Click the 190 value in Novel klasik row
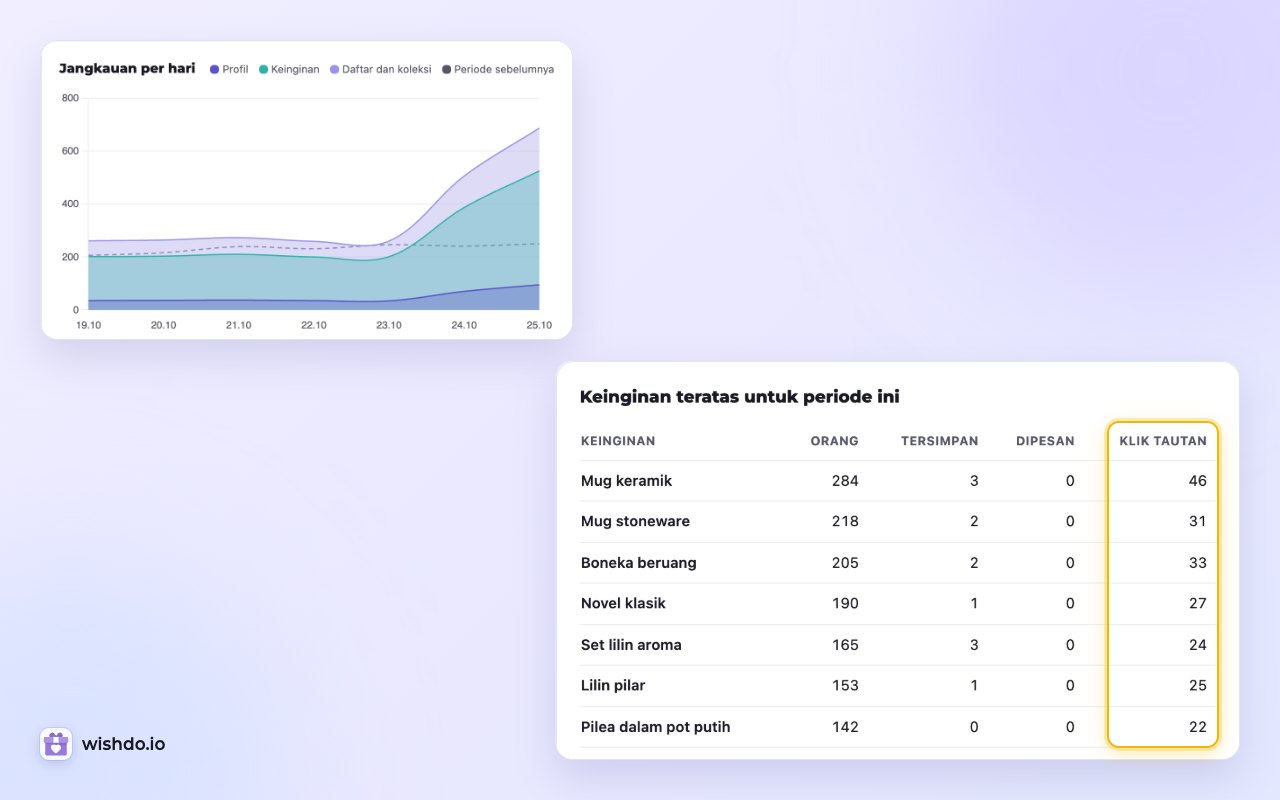This screenshot has height=800, width=1280. (845, 604)
